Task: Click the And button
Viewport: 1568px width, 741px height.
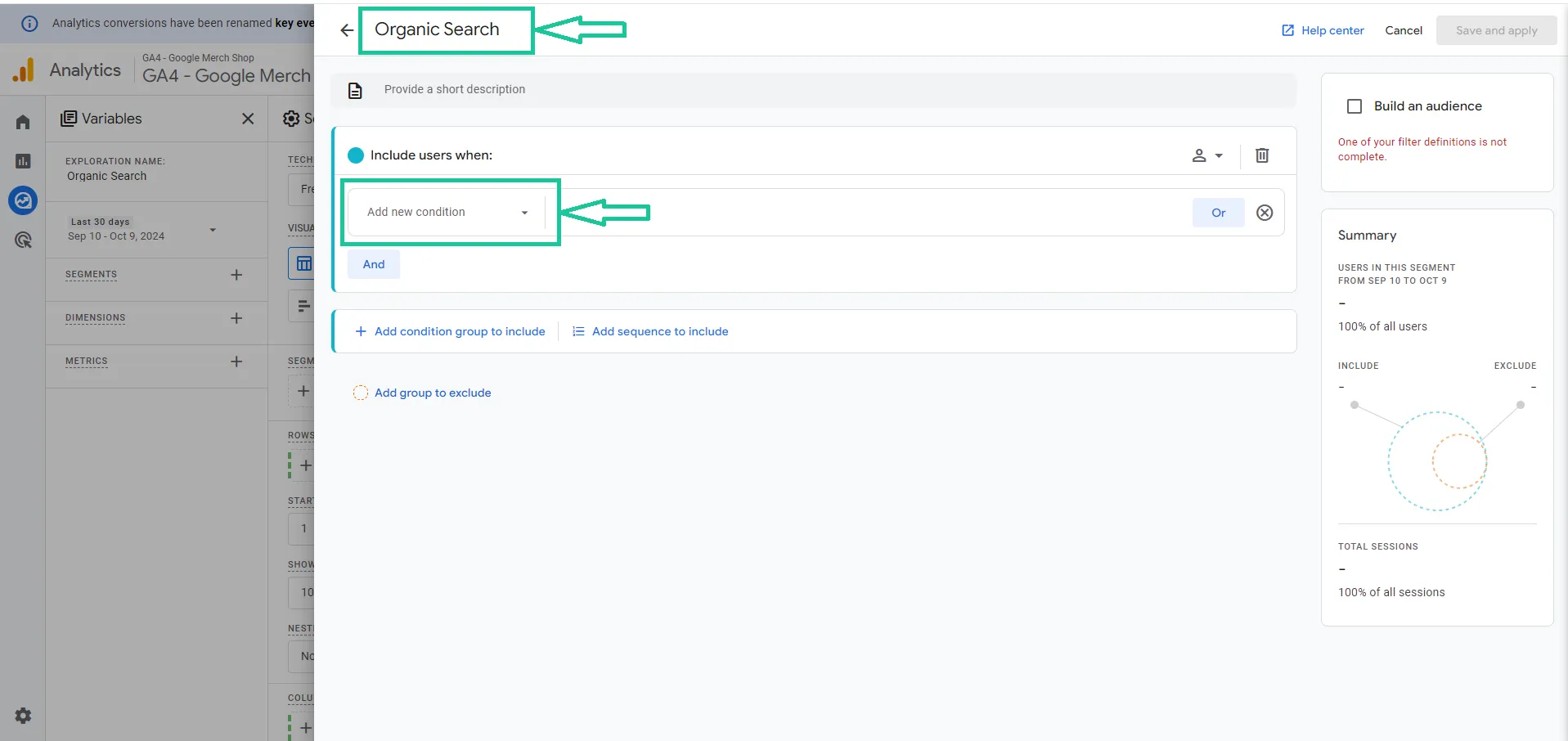Action: pyautogui.click(x=374, y=264)
